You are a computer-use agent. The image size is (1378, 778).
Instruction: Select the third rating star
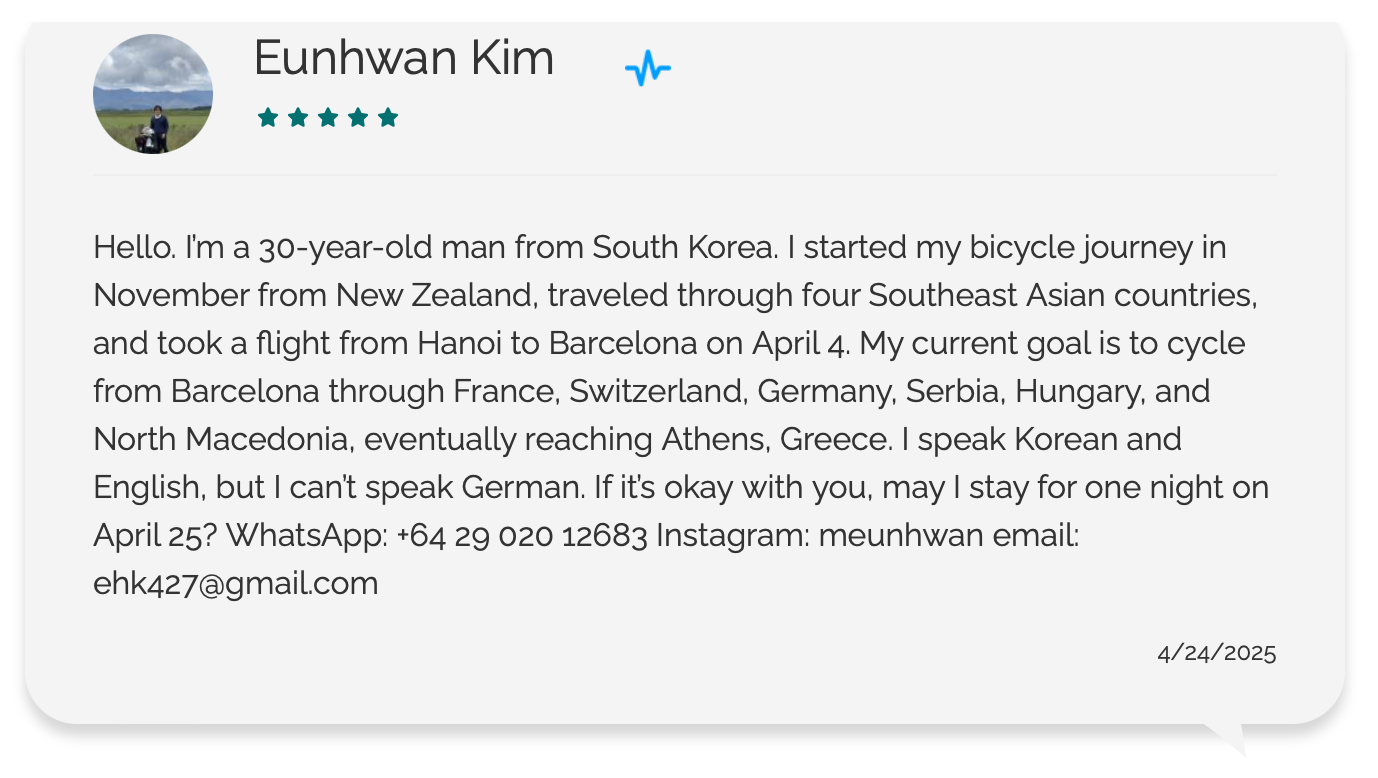[328, 118]
